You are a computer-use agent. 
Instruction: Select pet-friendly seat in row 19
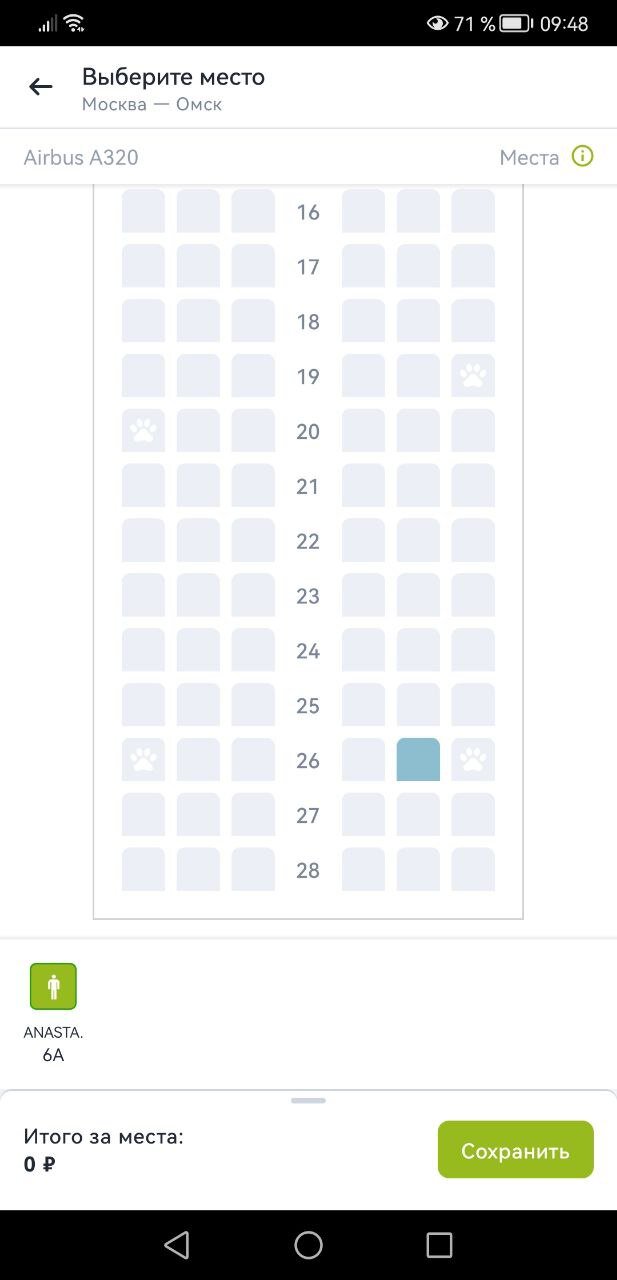click(473, 376)
